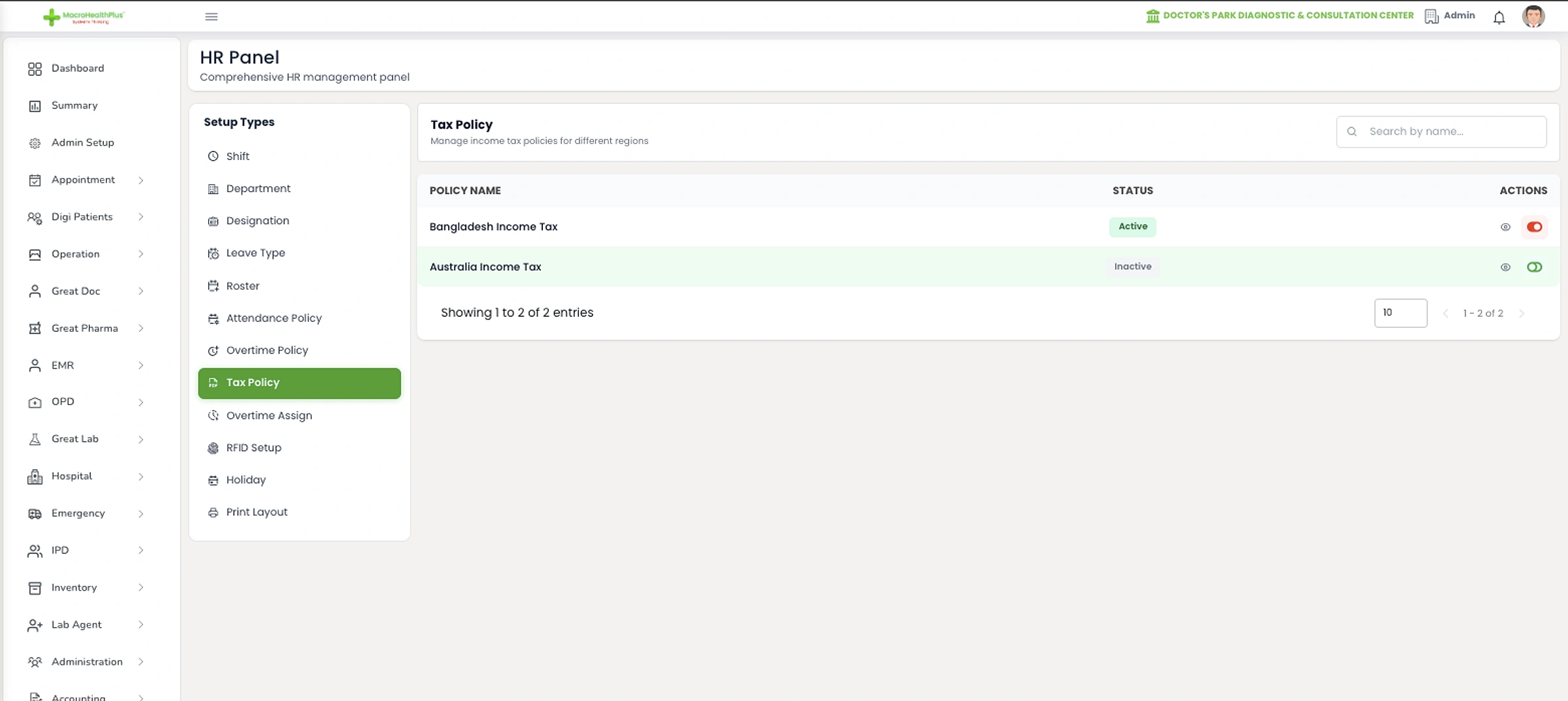Click the STATUS column header
Screen dimensions: 1568x701
[1132, 191]
